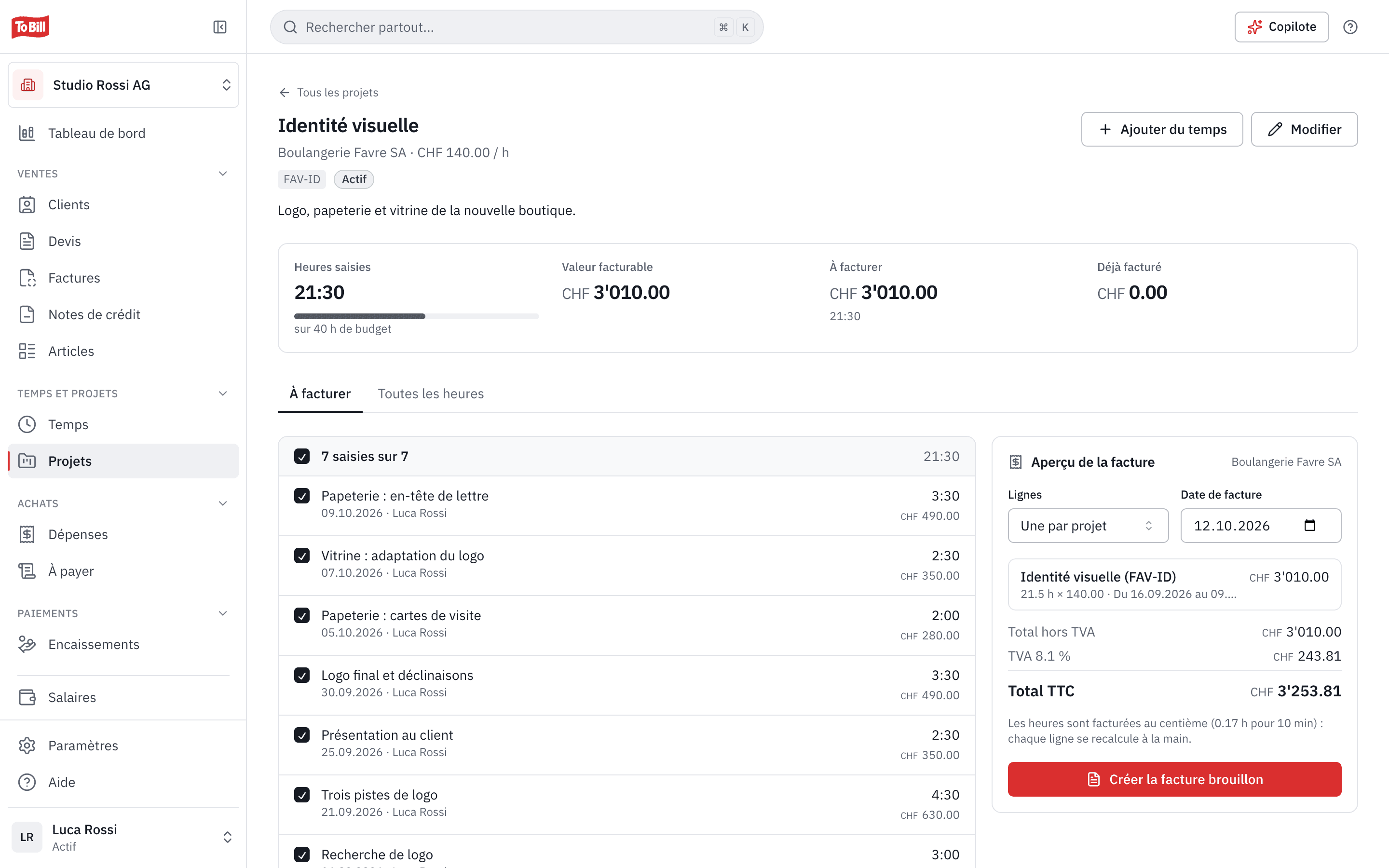Collapse the VENTES section
The height and width of the screenshot is (868, 1389).
223,174
